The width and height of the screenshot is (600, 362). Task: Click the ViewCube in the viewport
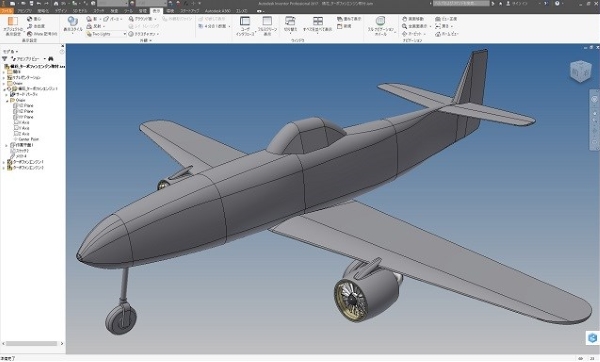coord(580,71)
